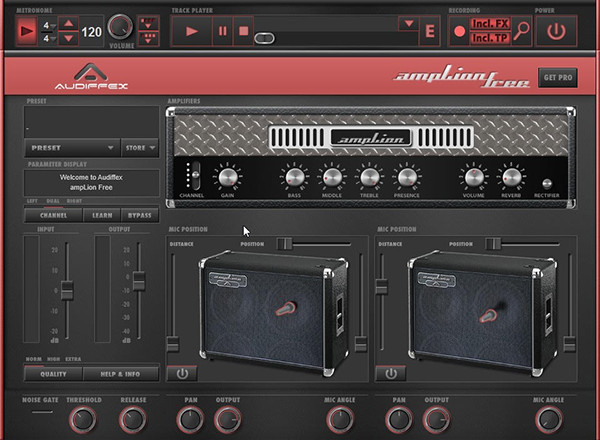Stop the Track Player
The image size is (600, 440).
[x=243, y=31]
